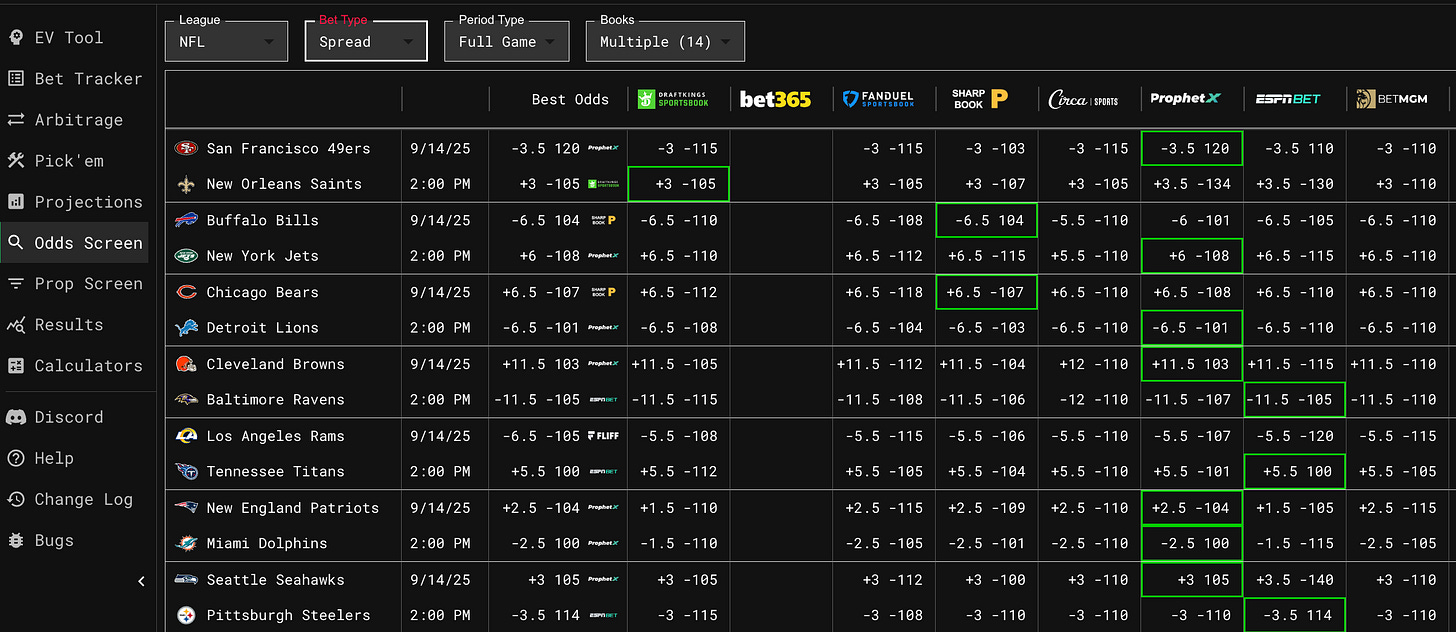The image size is (1456, 632).
Task: Go to Arbitrage page
Action: point(78,119)
